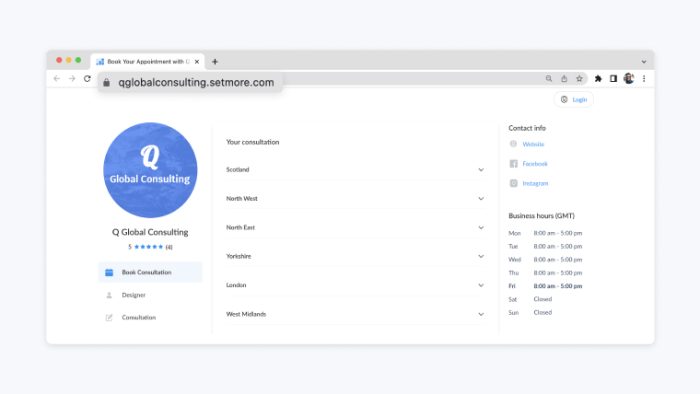700x394 pixels.
Task: Expand the London consultation section
Action: coord(355,285)
